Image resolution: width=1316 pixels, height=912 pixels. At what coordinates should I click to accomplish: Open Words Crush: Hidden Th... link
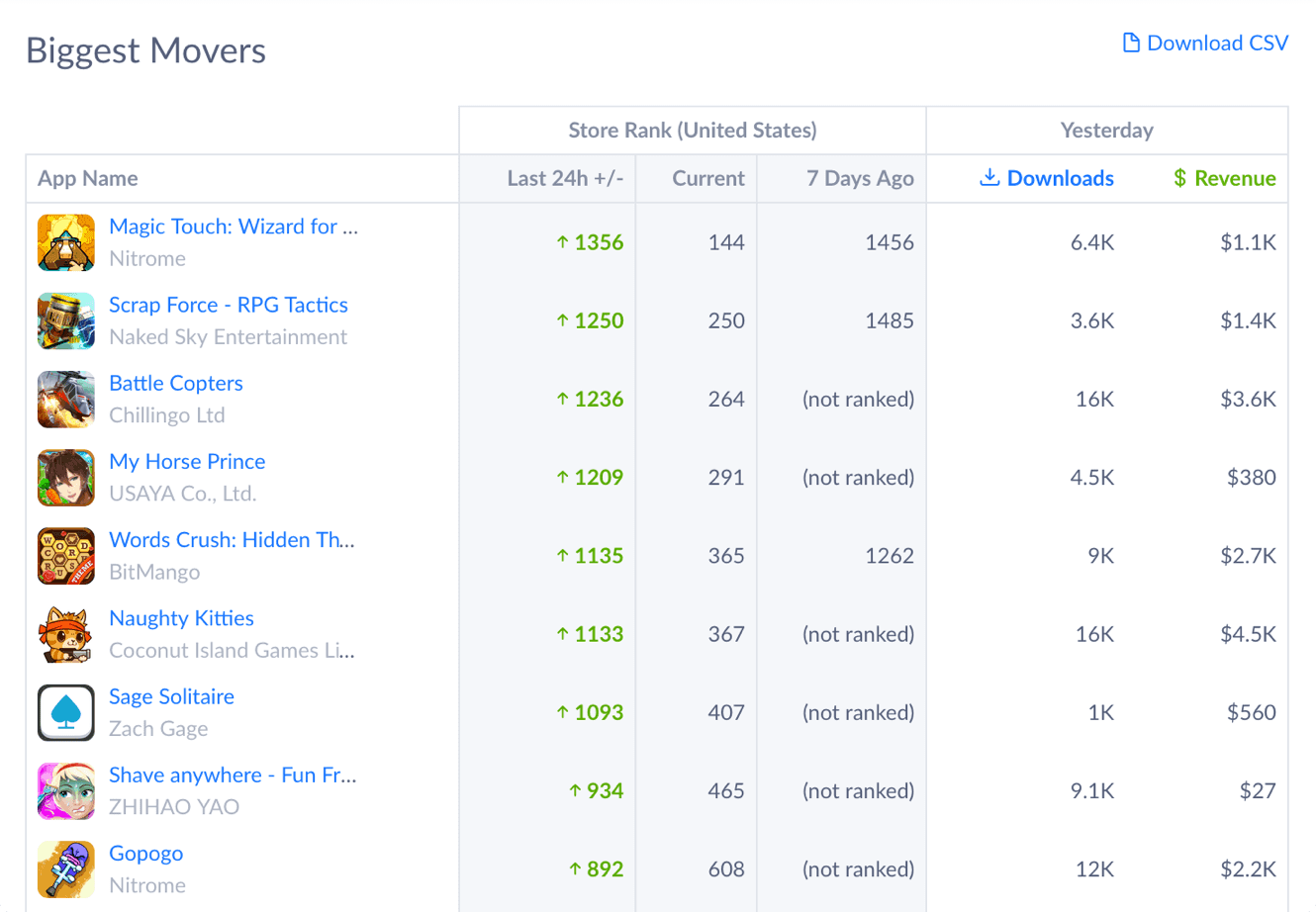coord(232,539)
